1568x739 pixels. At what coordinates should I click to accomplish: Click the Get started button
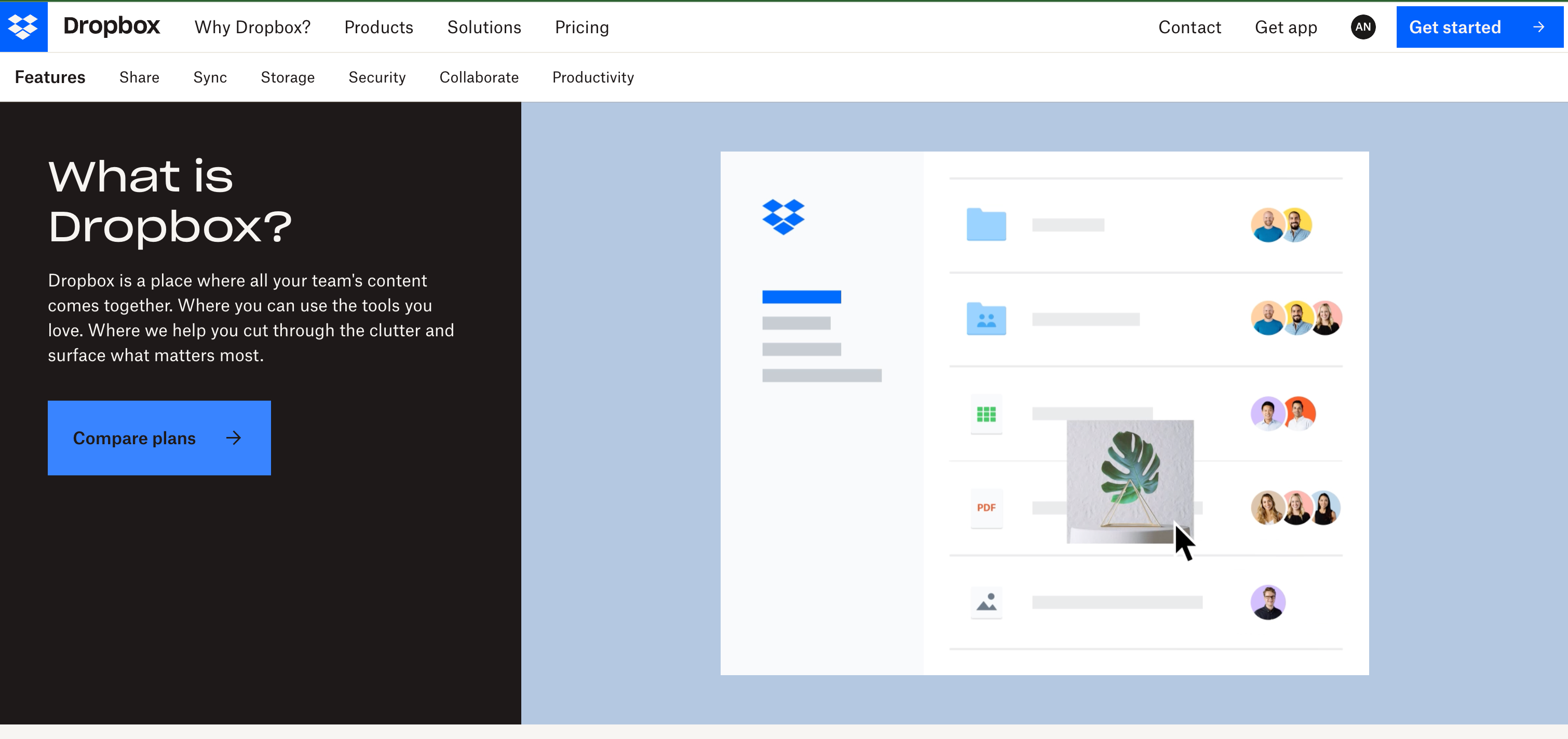1479,27
